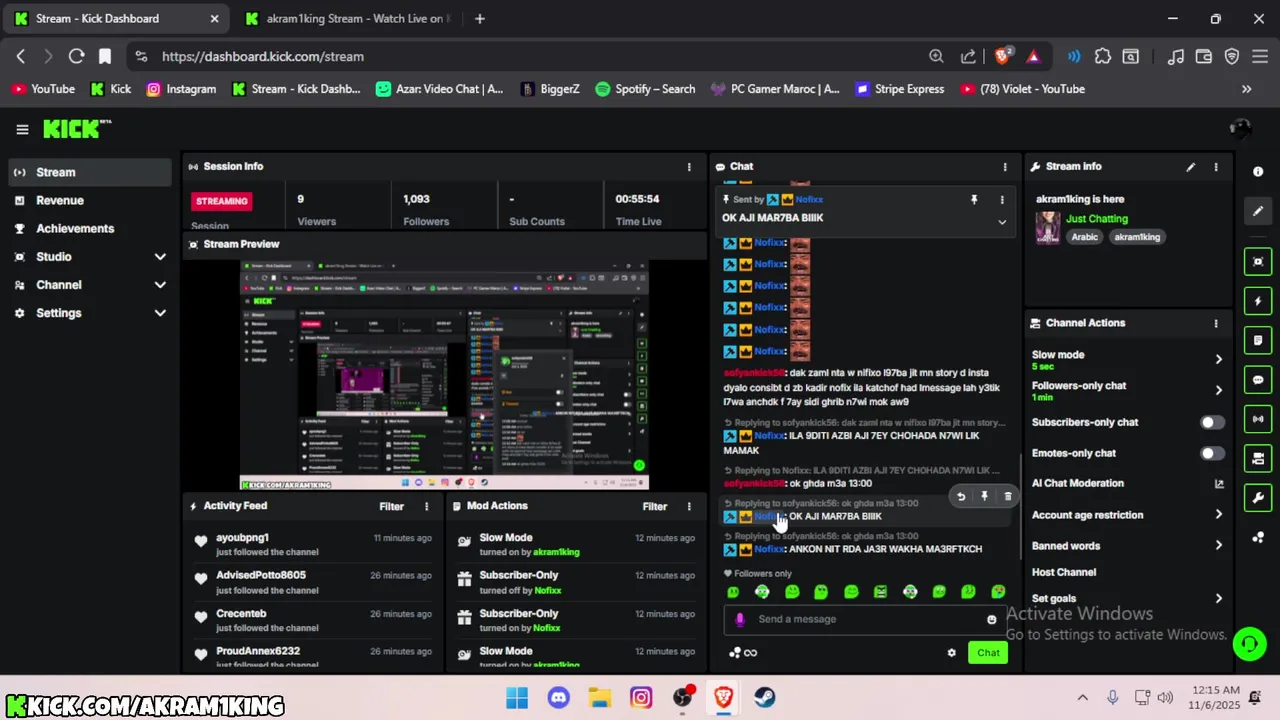Image resolution: width=1280 pixels, height=720 pixels.
Task: Open the Chat panel three-dot menu
Action: [1005, 167]
